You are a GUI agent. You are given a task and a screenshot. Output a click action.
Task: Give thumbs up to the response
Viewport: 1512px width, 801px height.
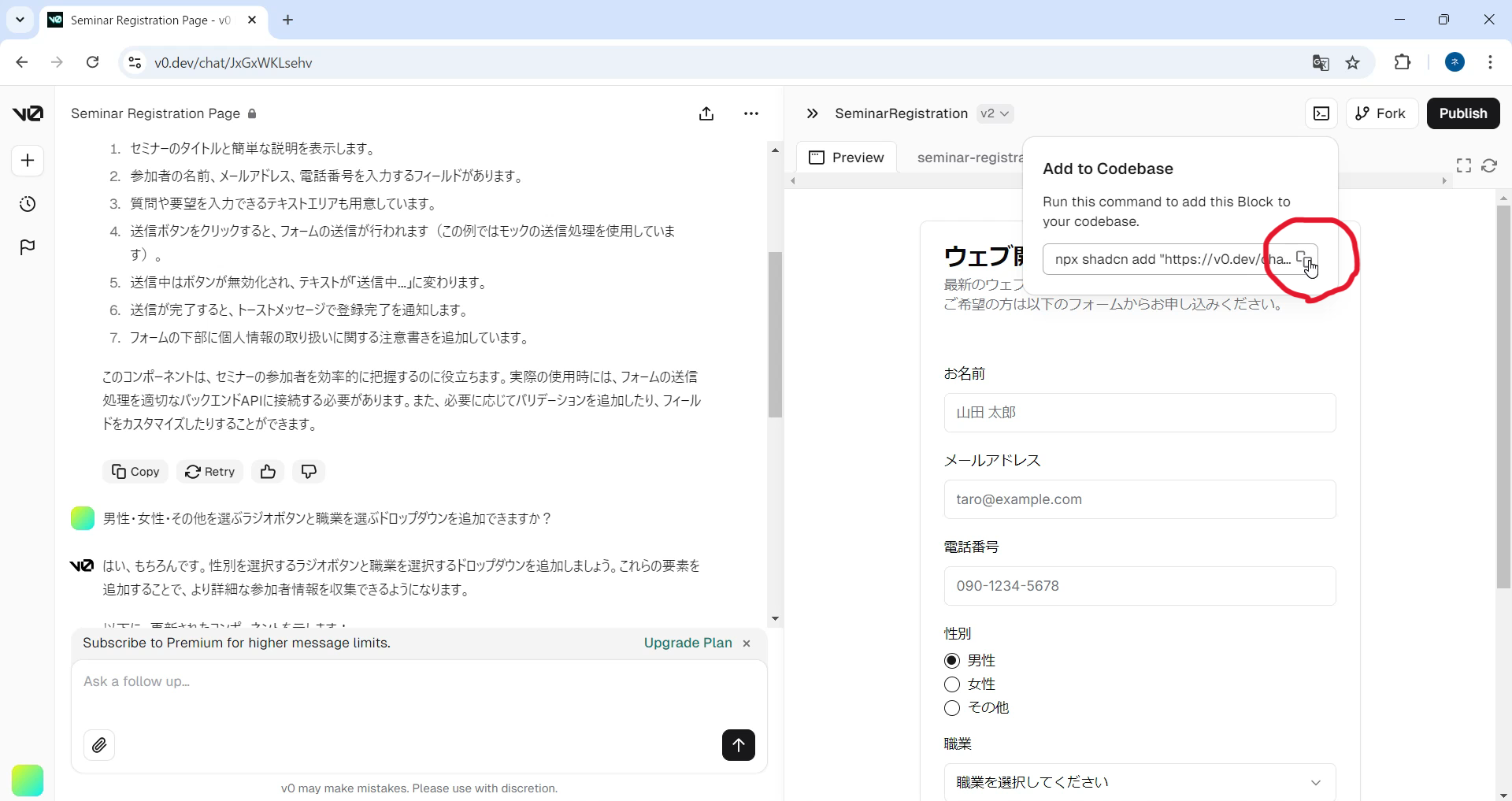(268, 472)
